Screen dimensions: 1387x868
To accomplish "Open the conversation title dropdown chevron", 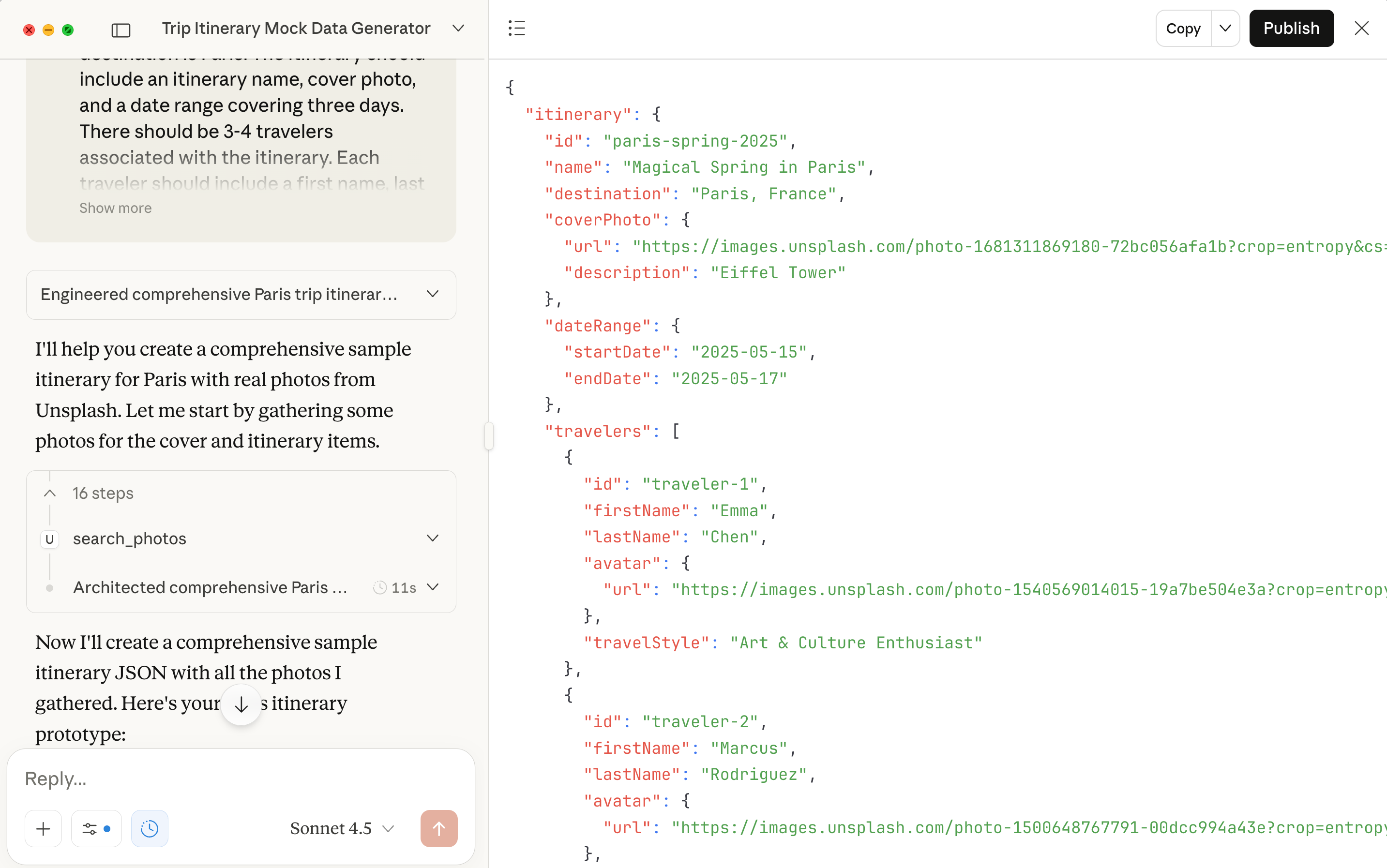I will point(457,28).
